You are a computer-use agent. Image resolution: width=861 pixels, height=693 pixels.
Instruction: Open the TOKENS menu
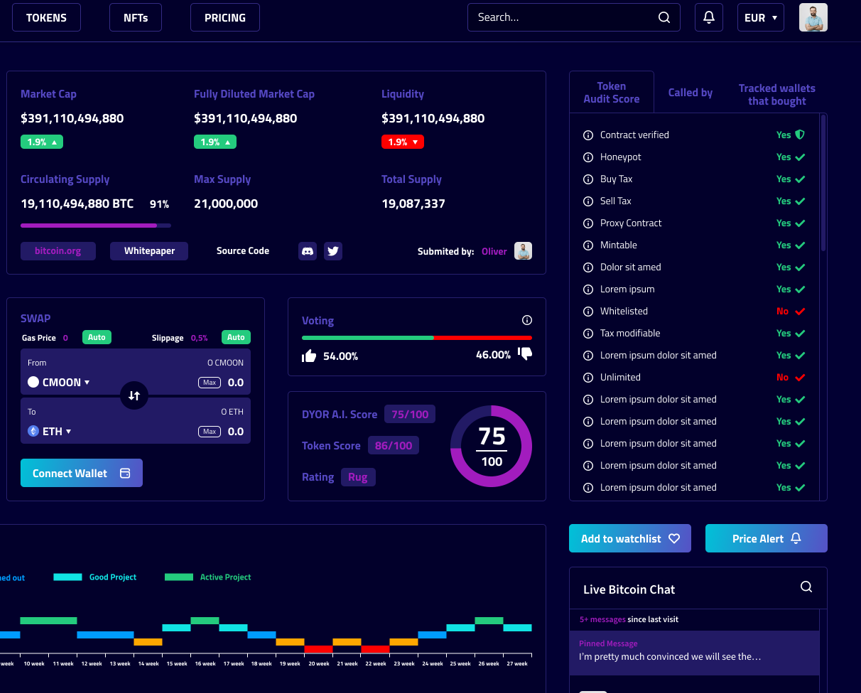(46, 18)
